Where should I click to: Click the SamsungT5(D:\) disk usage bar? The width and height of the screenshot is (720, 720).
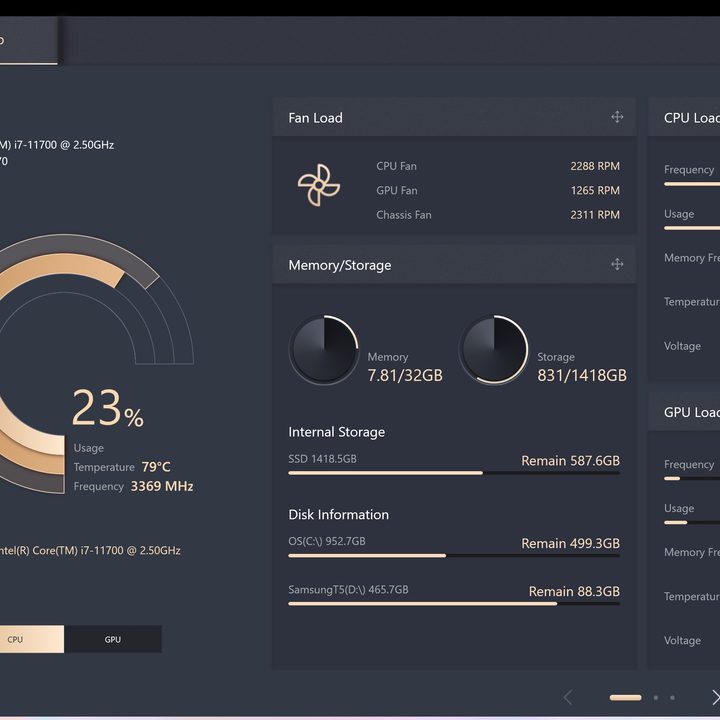pos(454,603)
